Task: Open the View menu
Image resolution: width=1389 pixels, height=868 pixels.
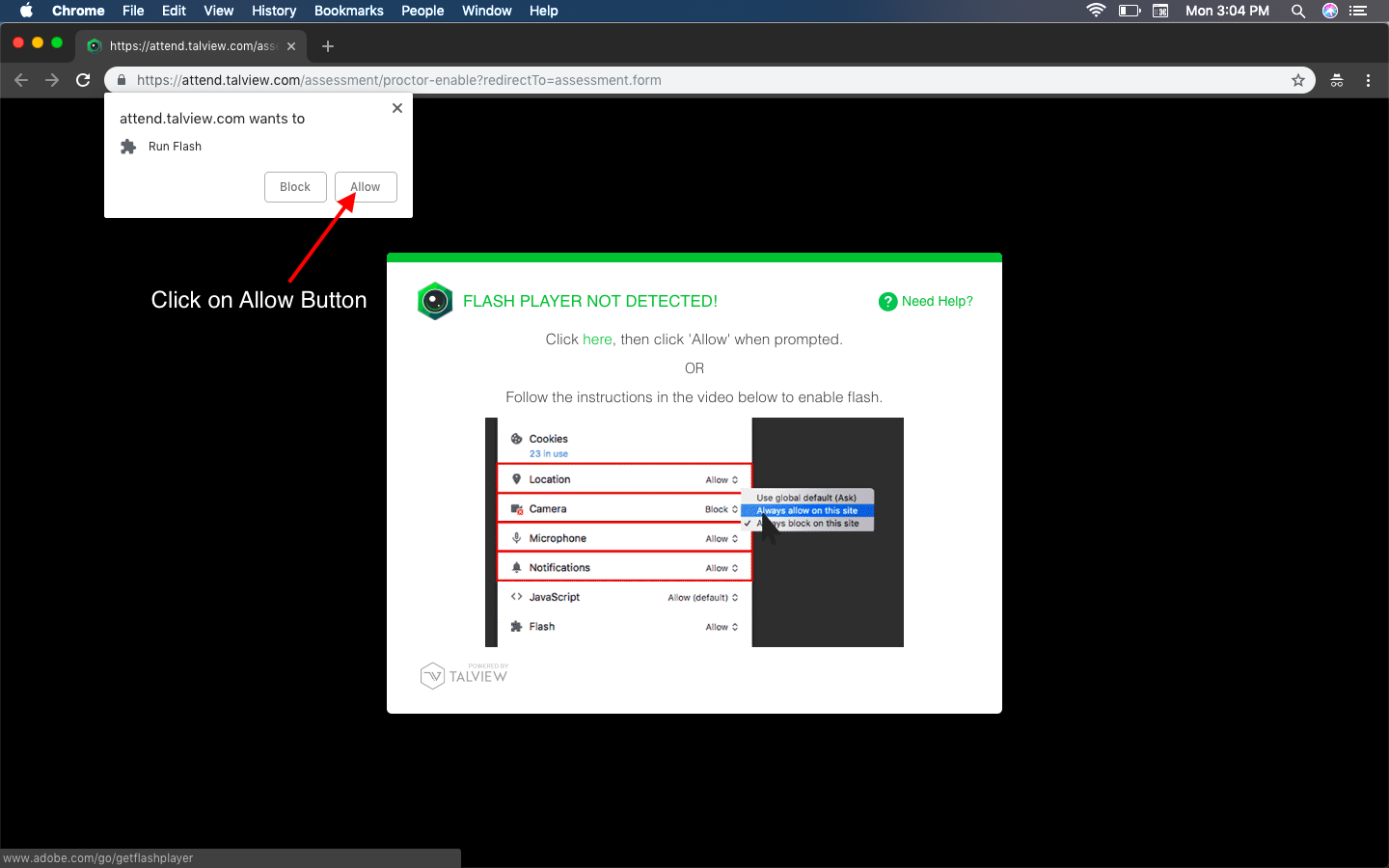Action: (x=219, y=11)
